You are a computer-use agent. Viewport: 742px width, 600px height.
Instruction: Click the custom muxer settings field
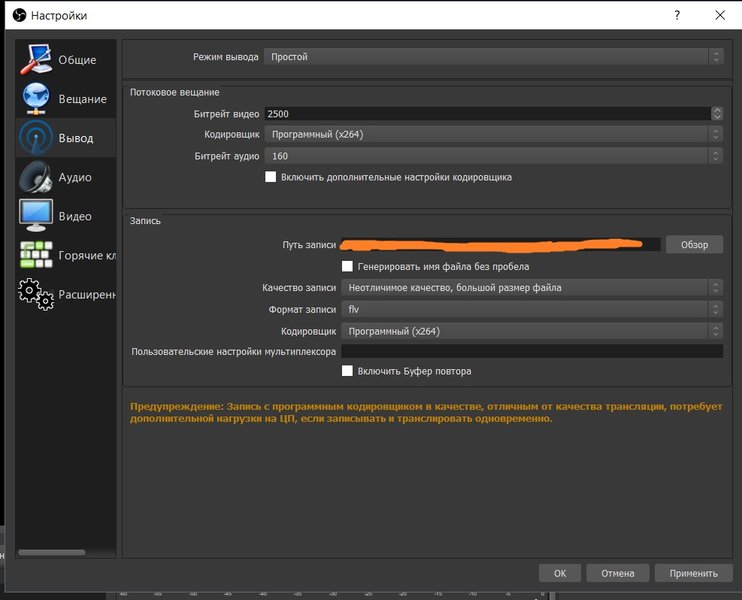532,351
